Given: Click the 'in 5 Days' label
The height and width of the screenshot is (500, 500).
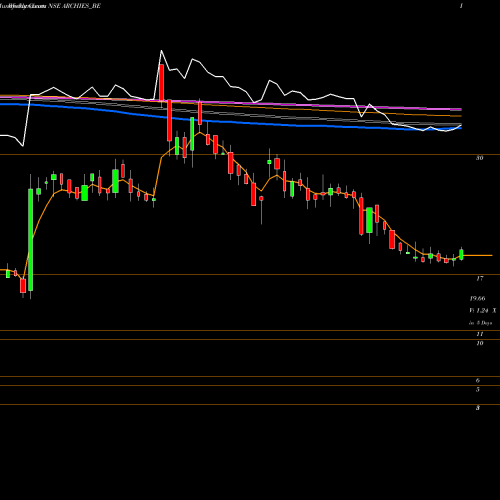Looking at the screenshot, I should (x=480, y=323).
